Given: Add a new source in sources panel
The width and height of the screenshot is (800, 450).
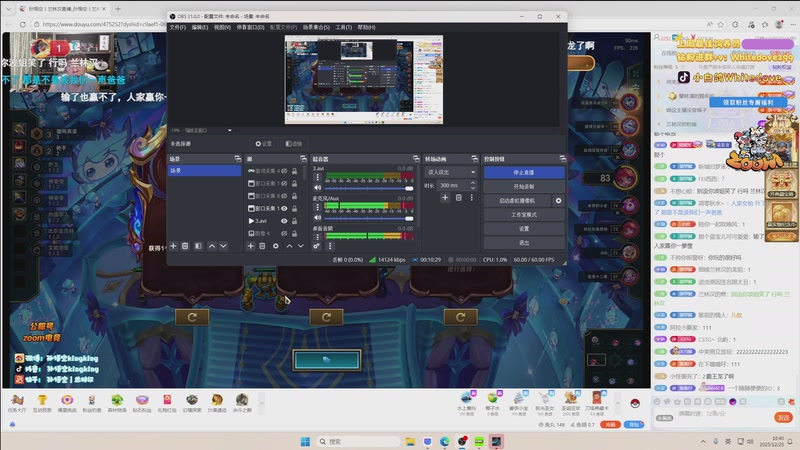Looking at the screenshot, I should [251, 246].
